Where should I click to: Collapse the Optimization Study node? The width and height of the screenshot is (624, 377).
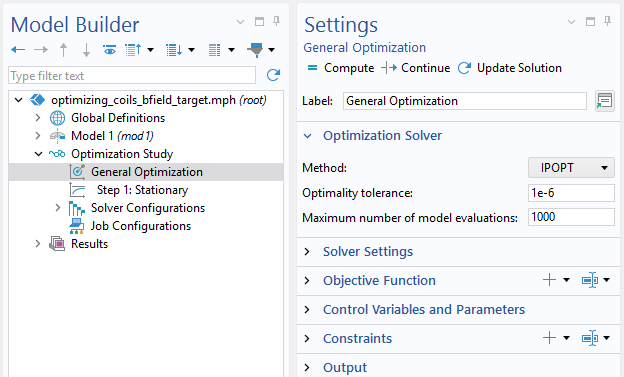coord(38,154)
